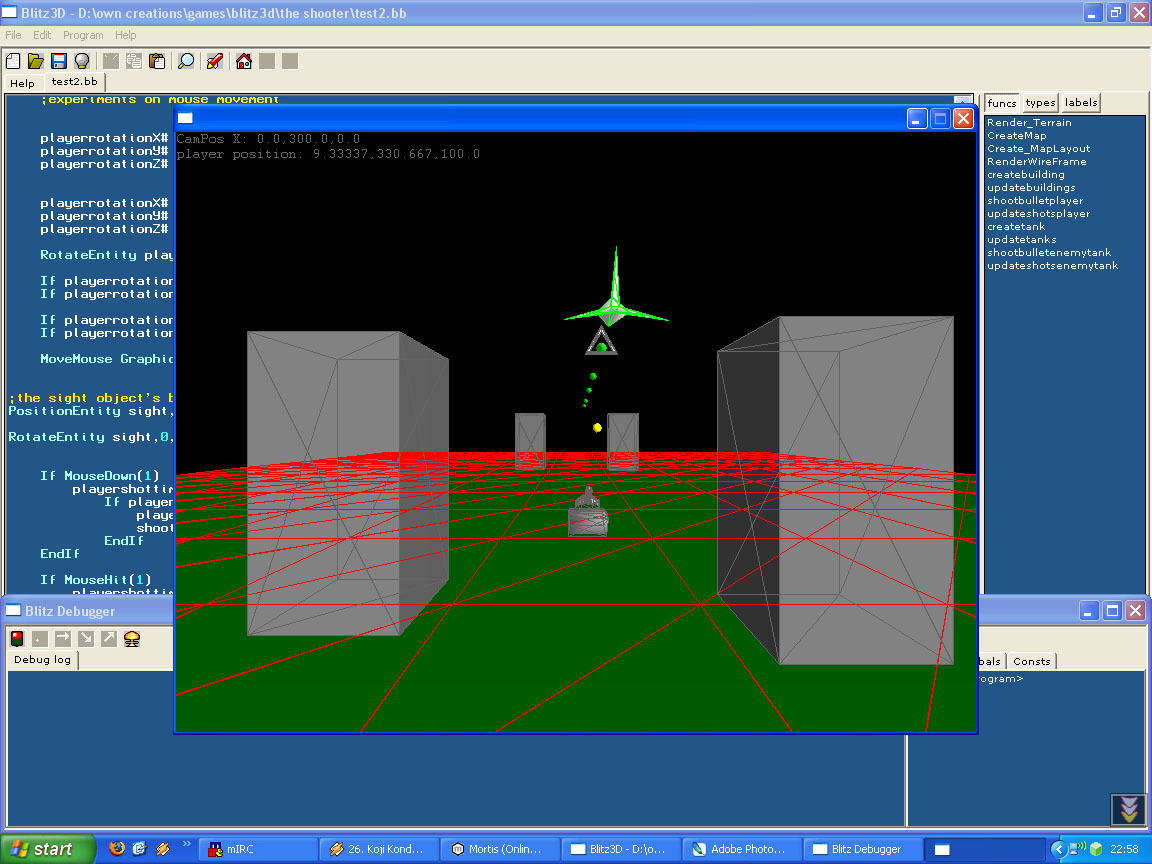1152x864 pixels.
Task: Open the File menu
Action: point(13,35)
